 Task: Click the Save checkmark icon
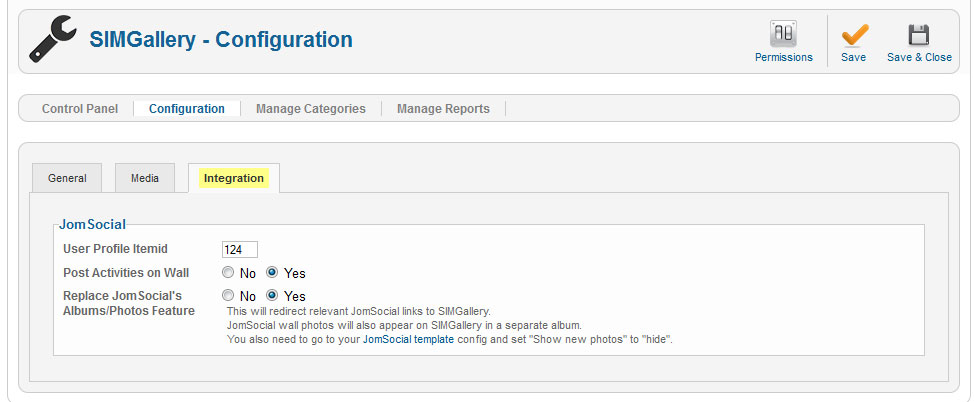click(x=854, y=35)
